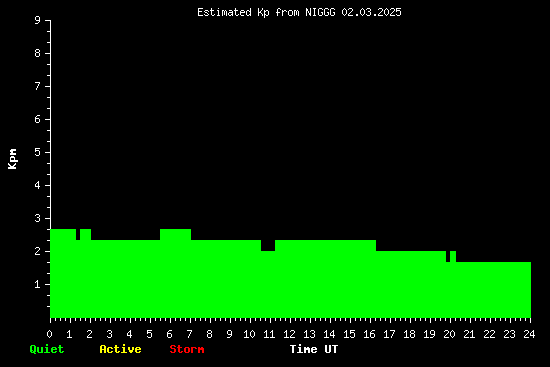
Task: Select the yellow Active legend label
Action: click(120, 349)
